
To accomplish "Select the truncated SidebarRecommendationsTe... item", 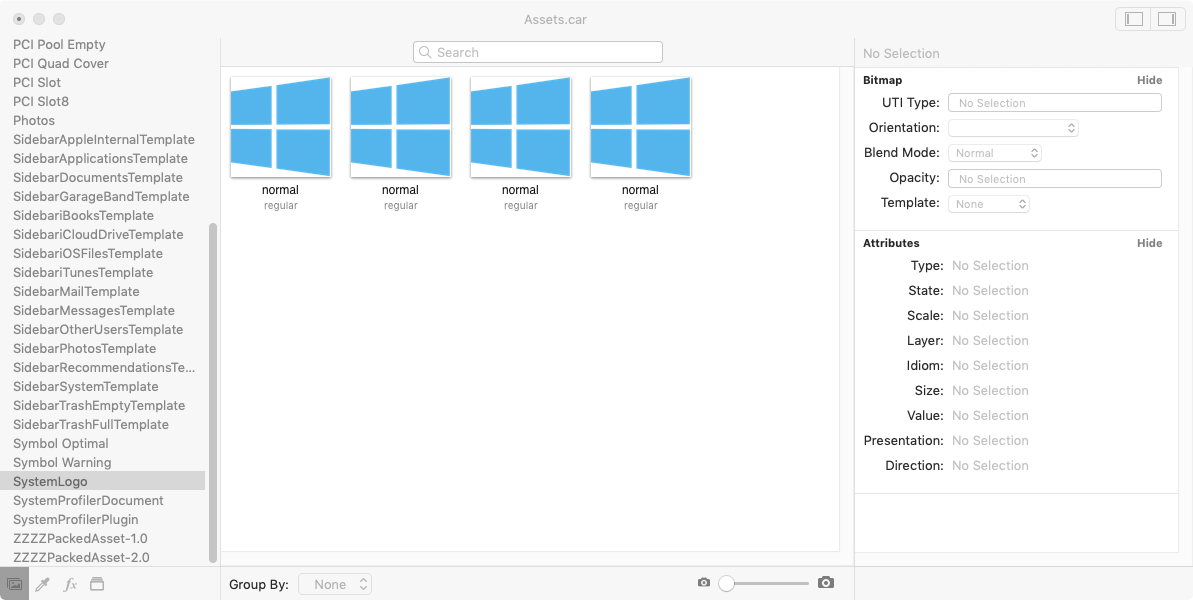I will (x=103, y=367).
